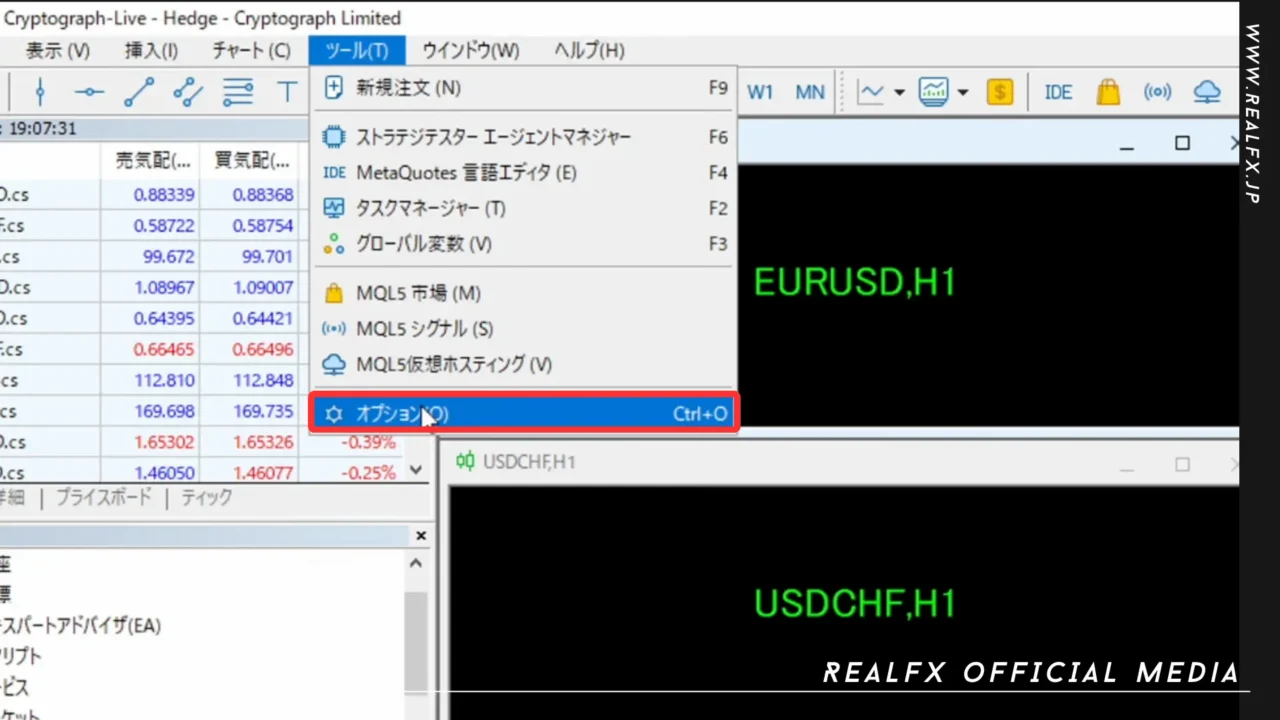Open the ウインドウ(W) menu

click(470, 50)
